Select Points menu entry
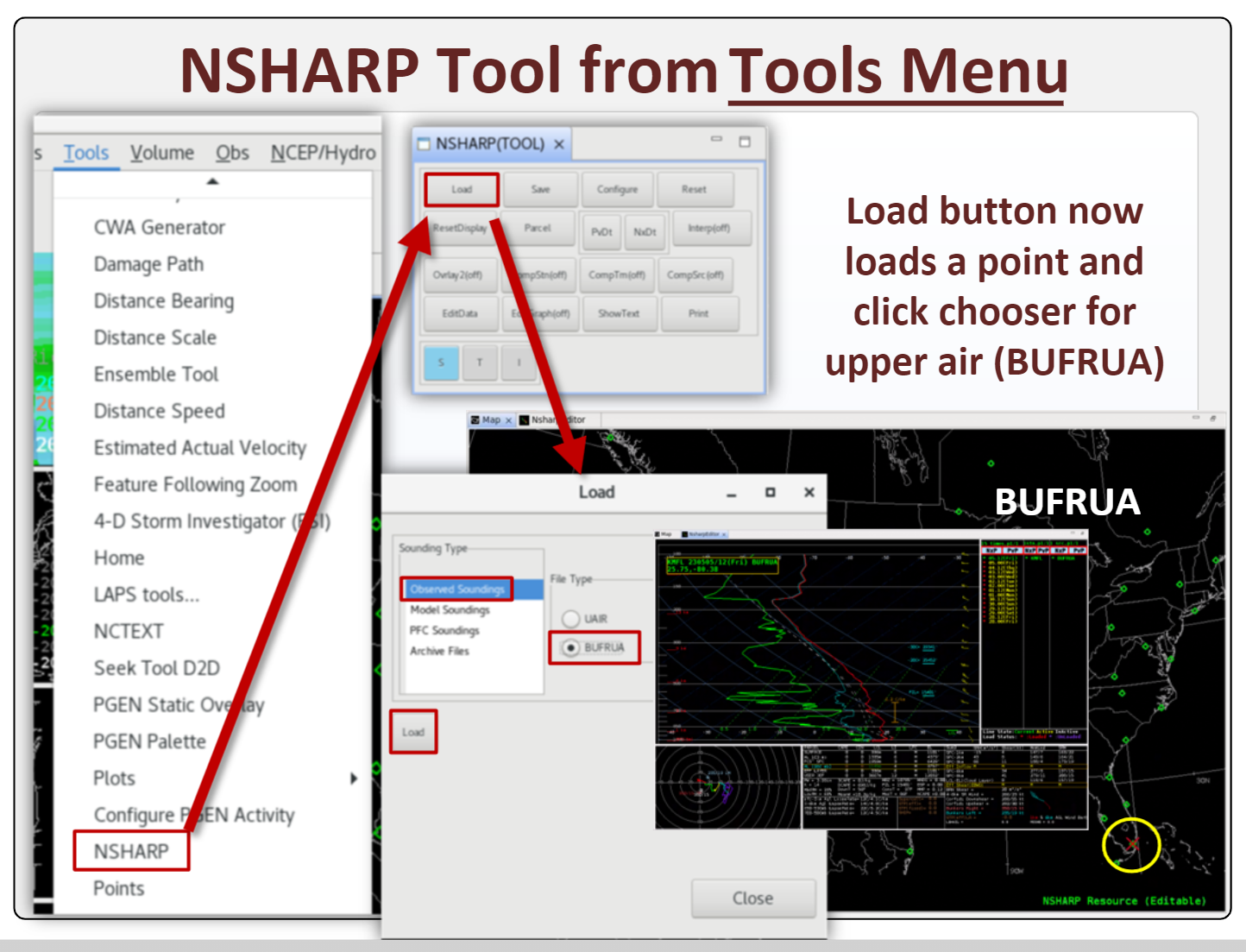 pos(119,888)
